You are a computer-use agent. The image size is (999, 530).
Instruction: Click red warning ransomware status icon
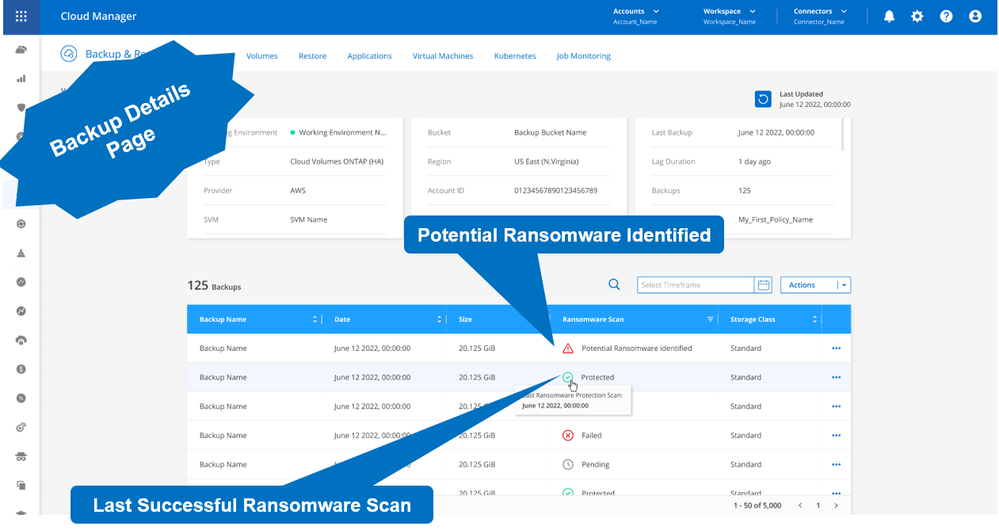pyautogui.click(x=568, y=348)
